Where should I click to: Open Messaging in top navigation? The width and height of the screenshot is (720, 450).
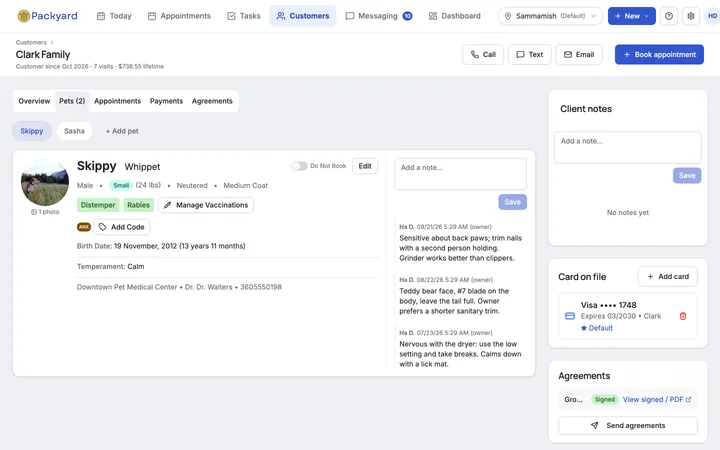(378, 16)
